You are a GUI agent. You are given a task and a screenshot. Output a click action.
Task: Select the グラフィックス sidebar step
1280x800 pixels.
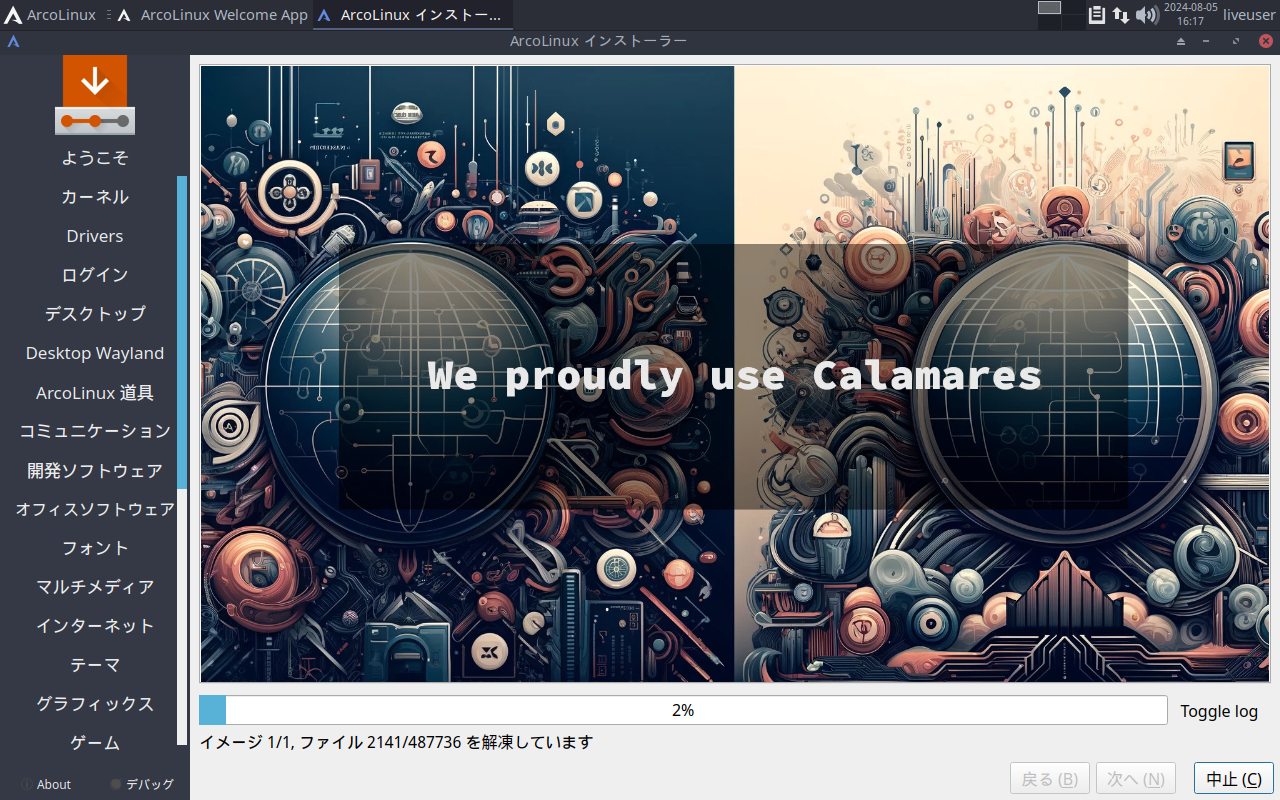click(x=95, y=704)
